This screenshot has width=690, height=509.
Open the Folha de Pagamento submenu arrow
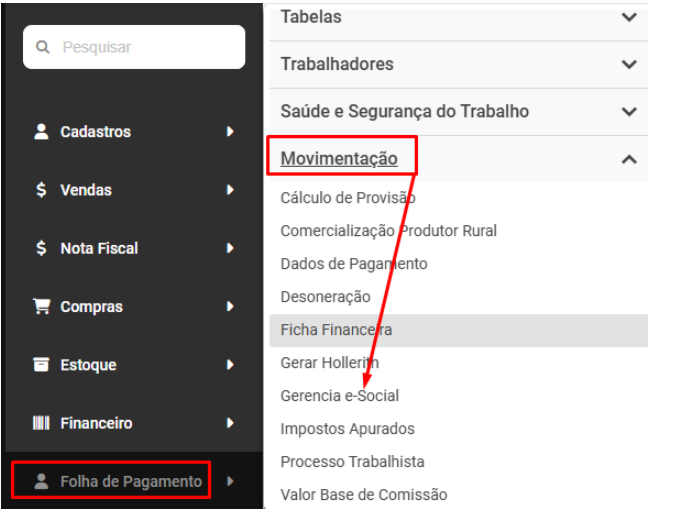230,482
